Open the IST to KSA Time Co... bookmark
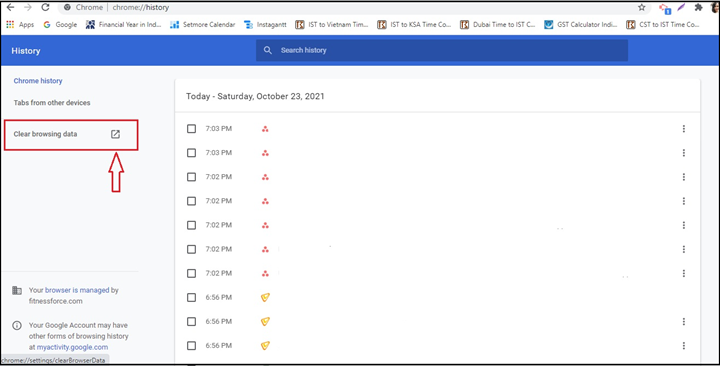The height and width of the screenshot is (366, 720). pos(414,25)
